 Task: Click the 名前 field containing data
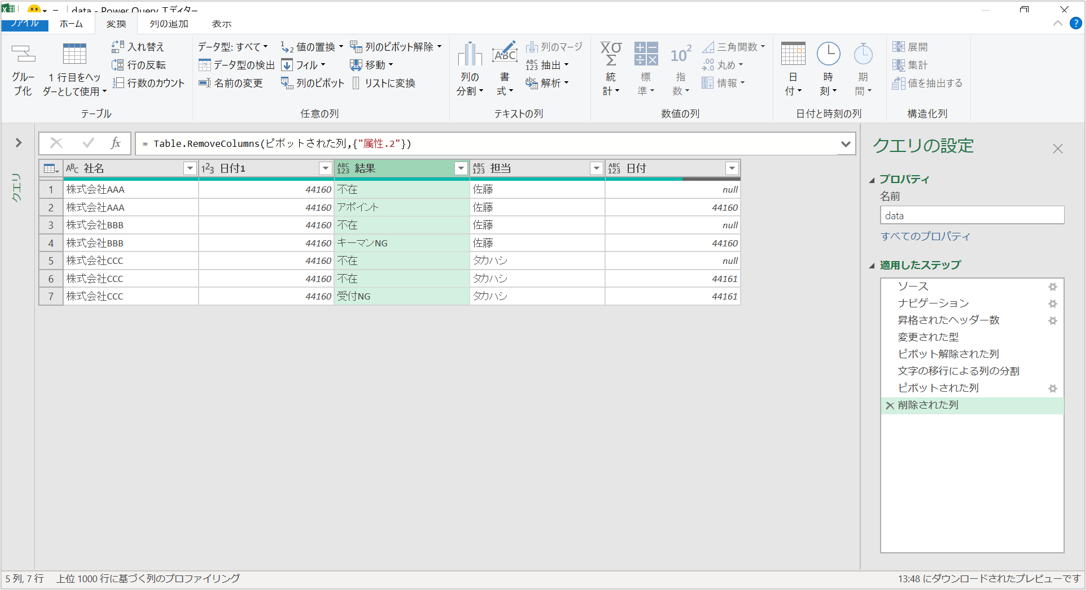pyautogui.click(x=971, y=215)
